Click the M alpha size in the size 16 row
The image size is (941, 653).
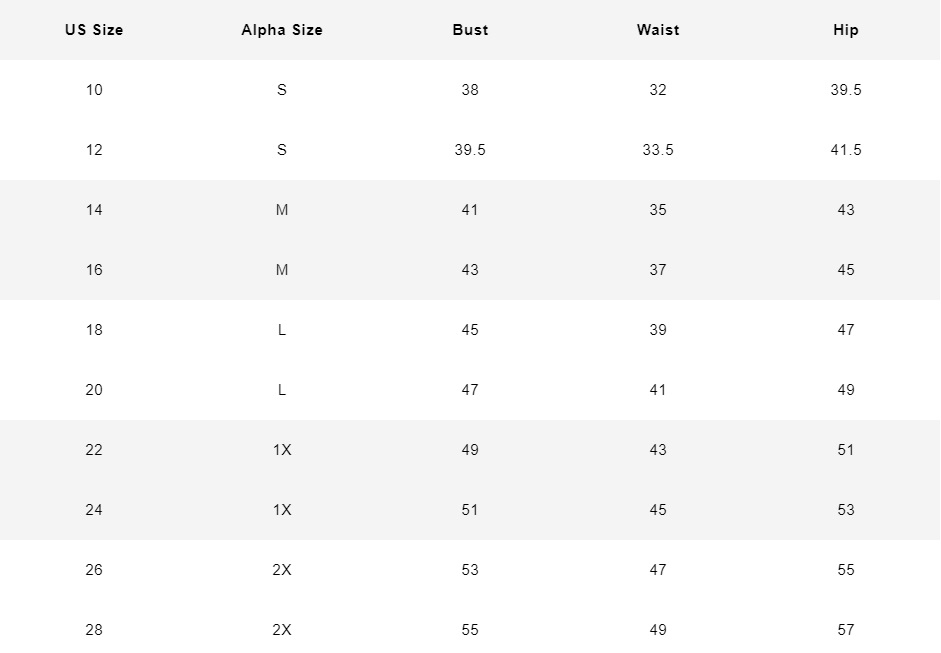tap(282, 270)
